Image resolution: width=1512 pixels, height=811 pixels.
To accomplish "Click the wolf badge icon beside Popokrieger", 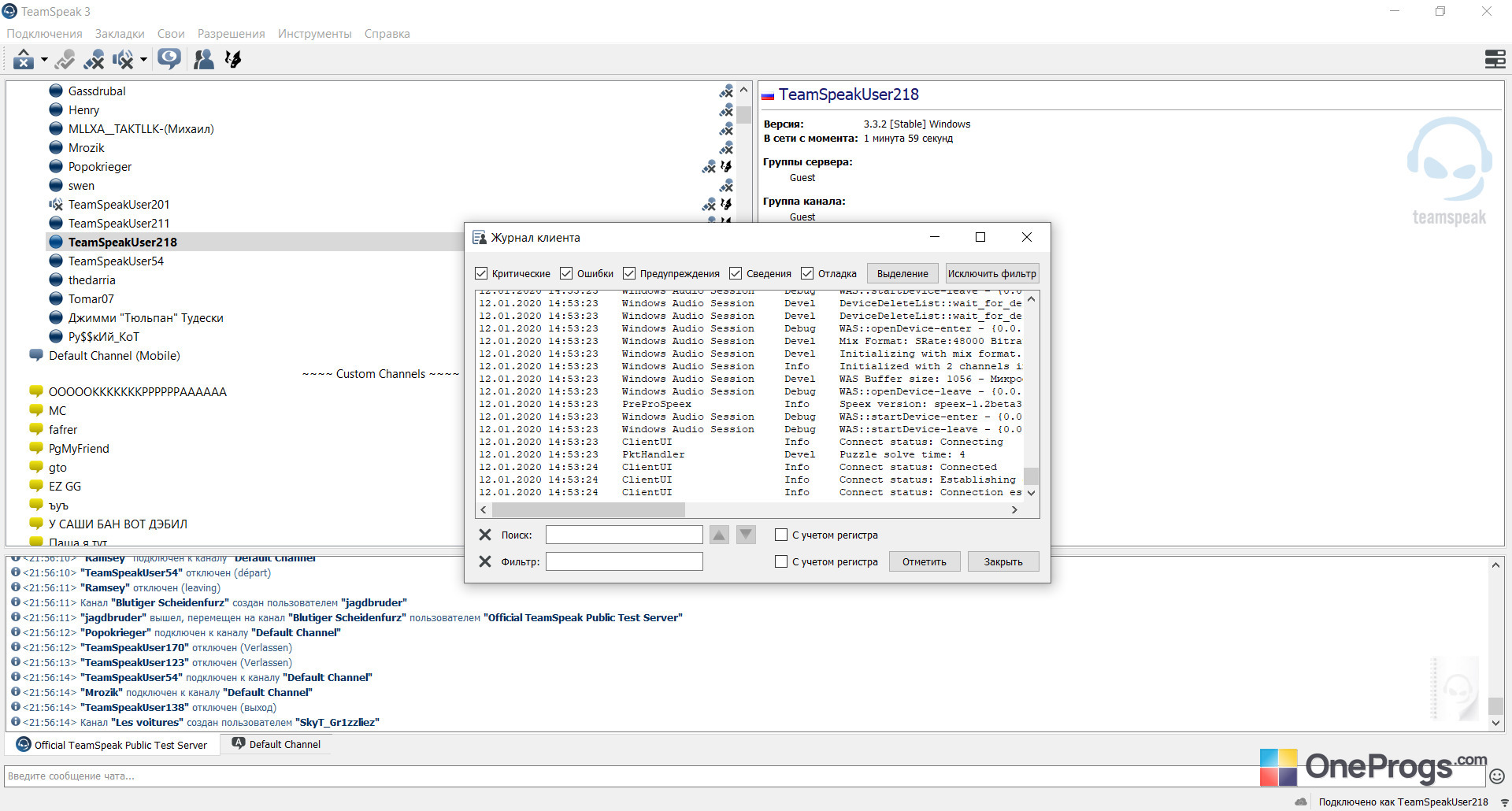I will click(x=726, y=167).
